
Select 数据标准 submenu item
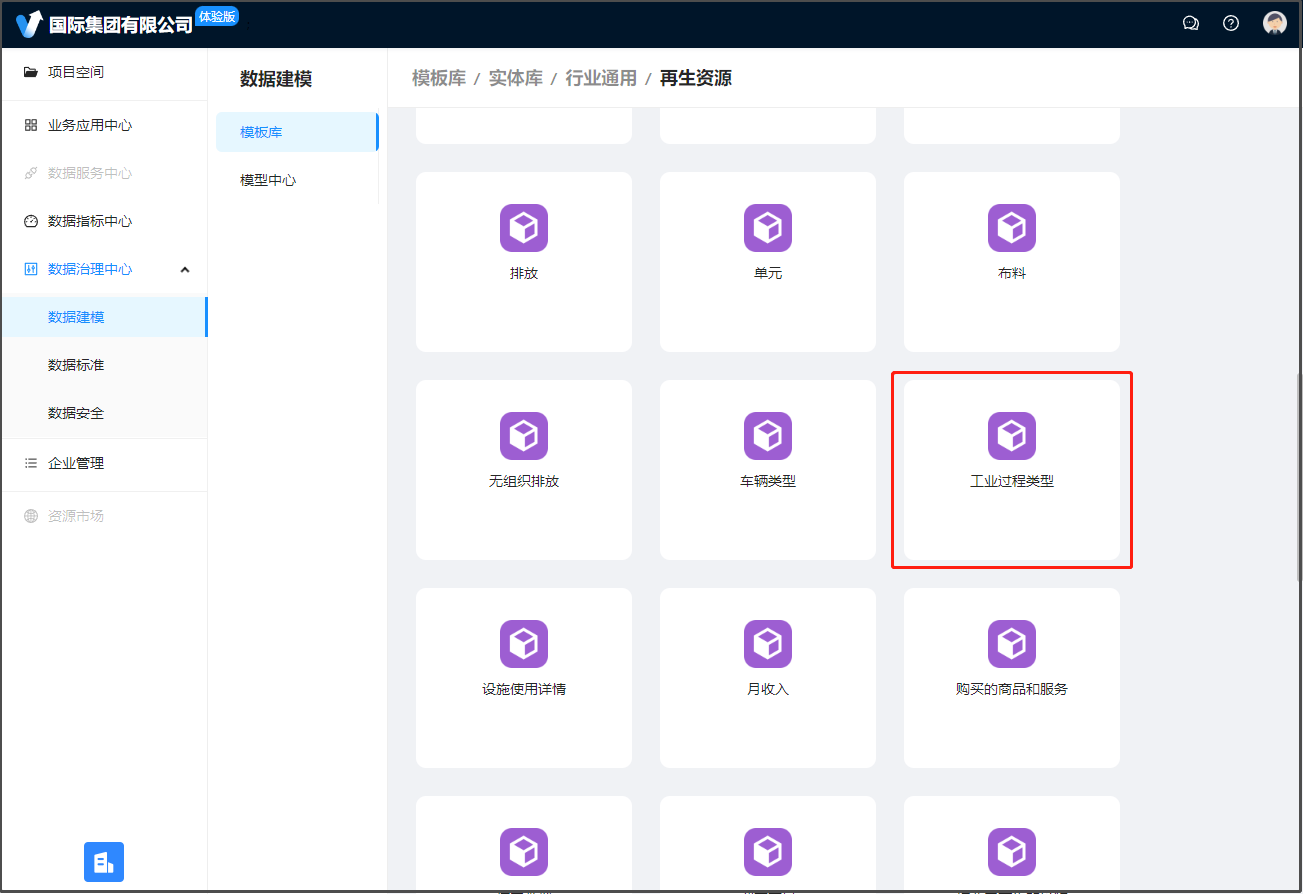[76, 365]
